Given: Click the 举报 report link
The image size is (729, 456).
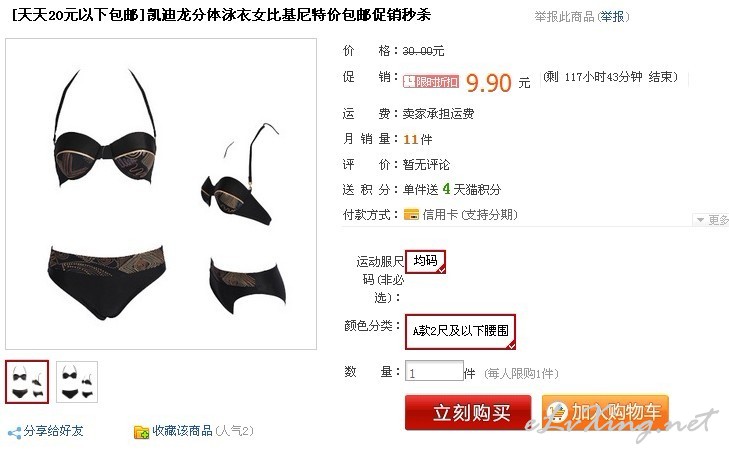Looking at the screenshot, I should 612,17.
